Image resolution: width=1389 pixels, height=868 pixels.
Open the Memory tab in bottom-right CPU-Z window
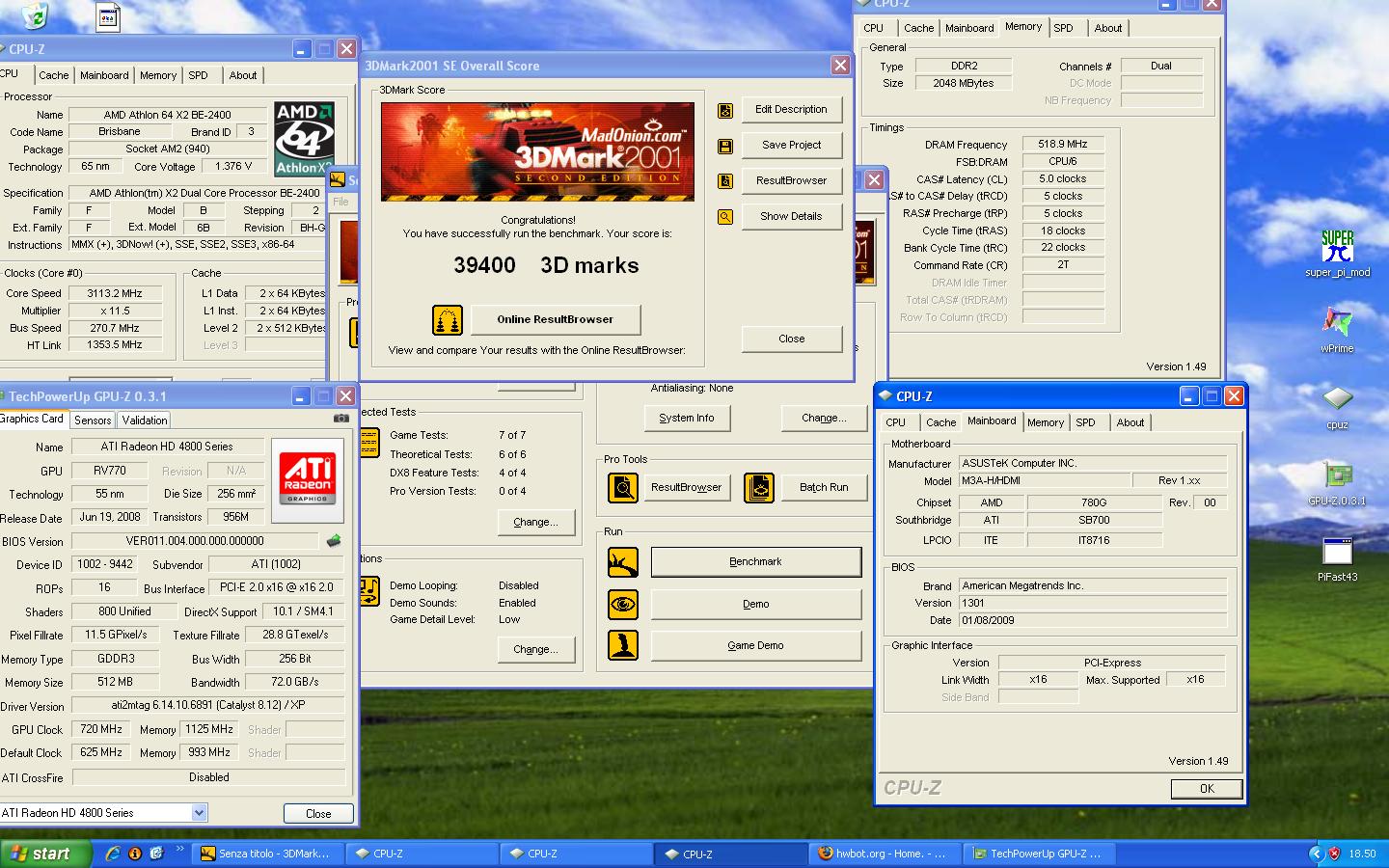coord(1045,422)
